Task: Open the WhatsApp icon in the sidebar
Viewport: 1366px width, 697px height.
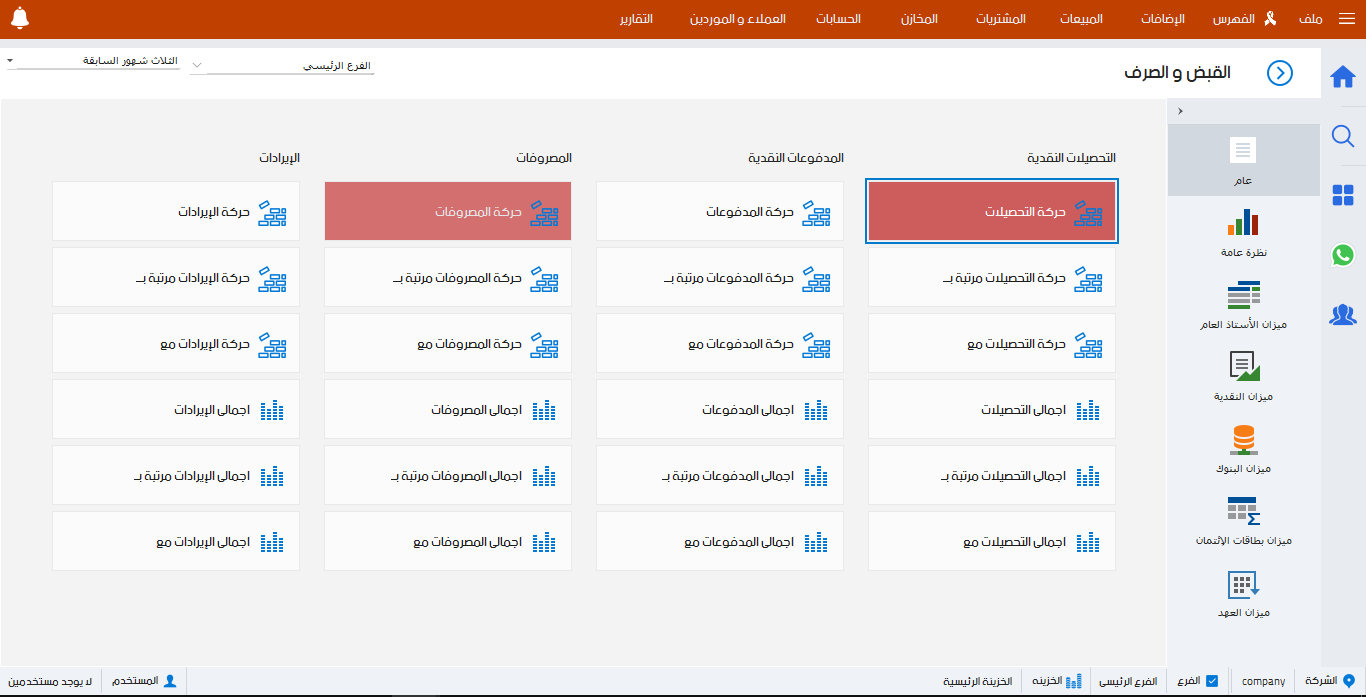Action: pyautogui.click(x=1343, y=256)
